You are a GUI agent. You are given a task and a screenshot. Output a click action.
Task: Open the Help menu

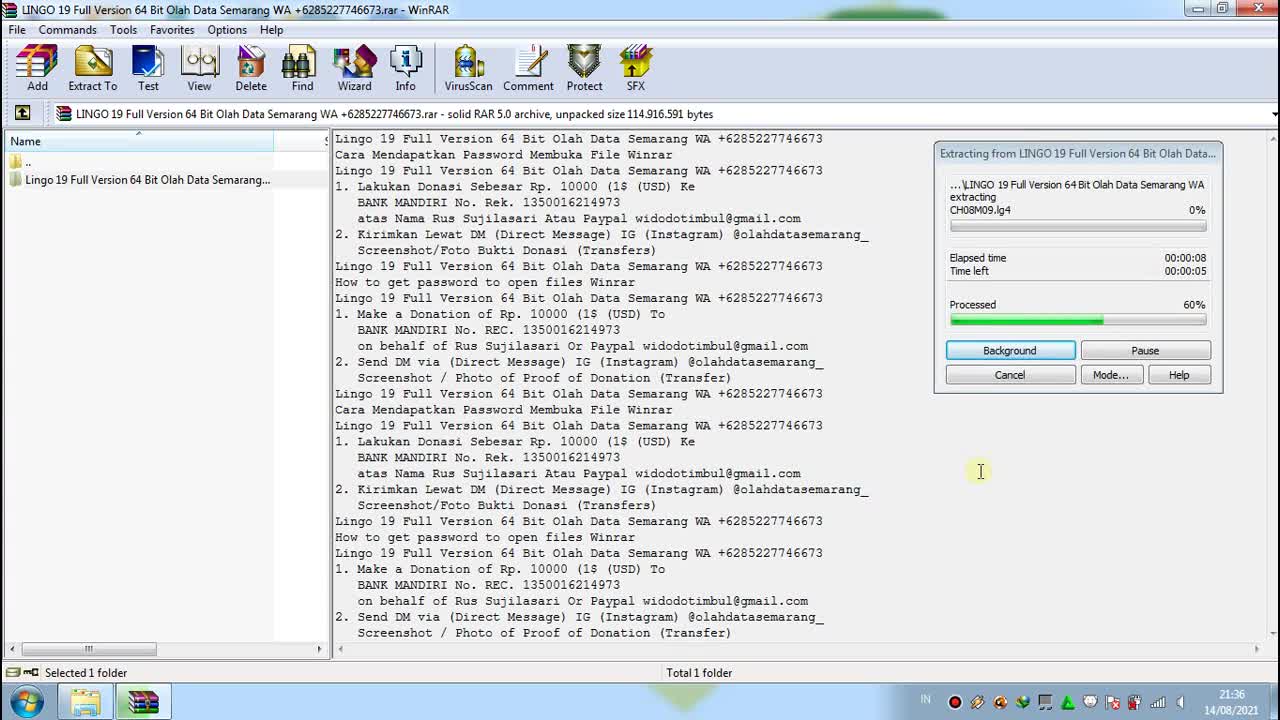pos(271,30)
